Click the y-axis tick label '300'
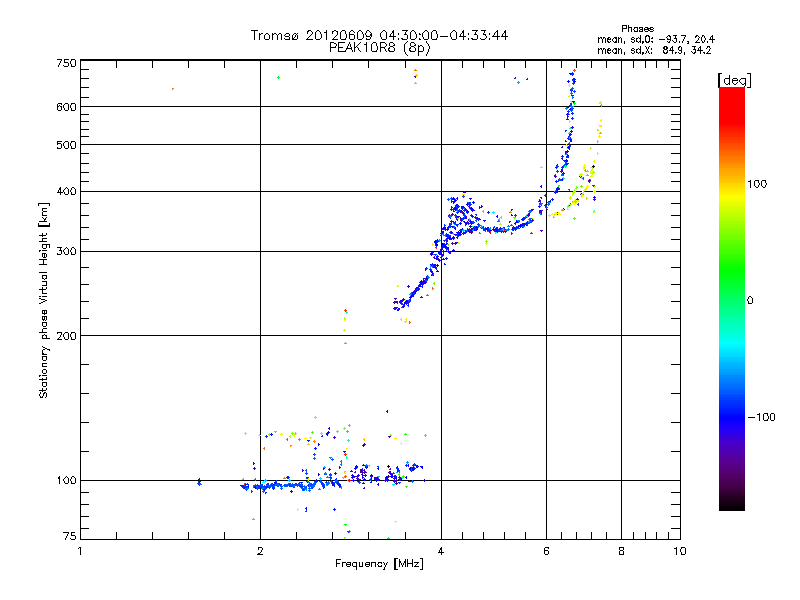This screenshot has width=800, height=600. coord(66,252)
